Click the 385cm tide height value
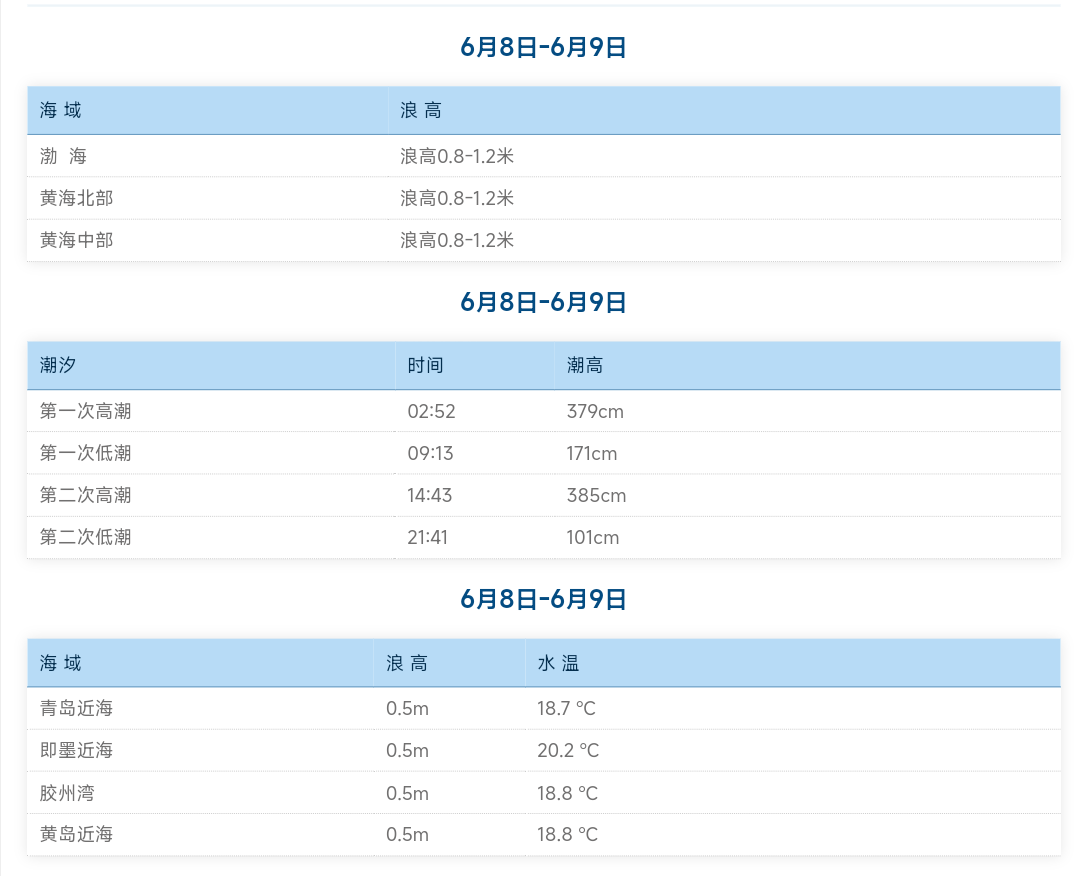1077x876 pixels. click(x=596, y=495)
